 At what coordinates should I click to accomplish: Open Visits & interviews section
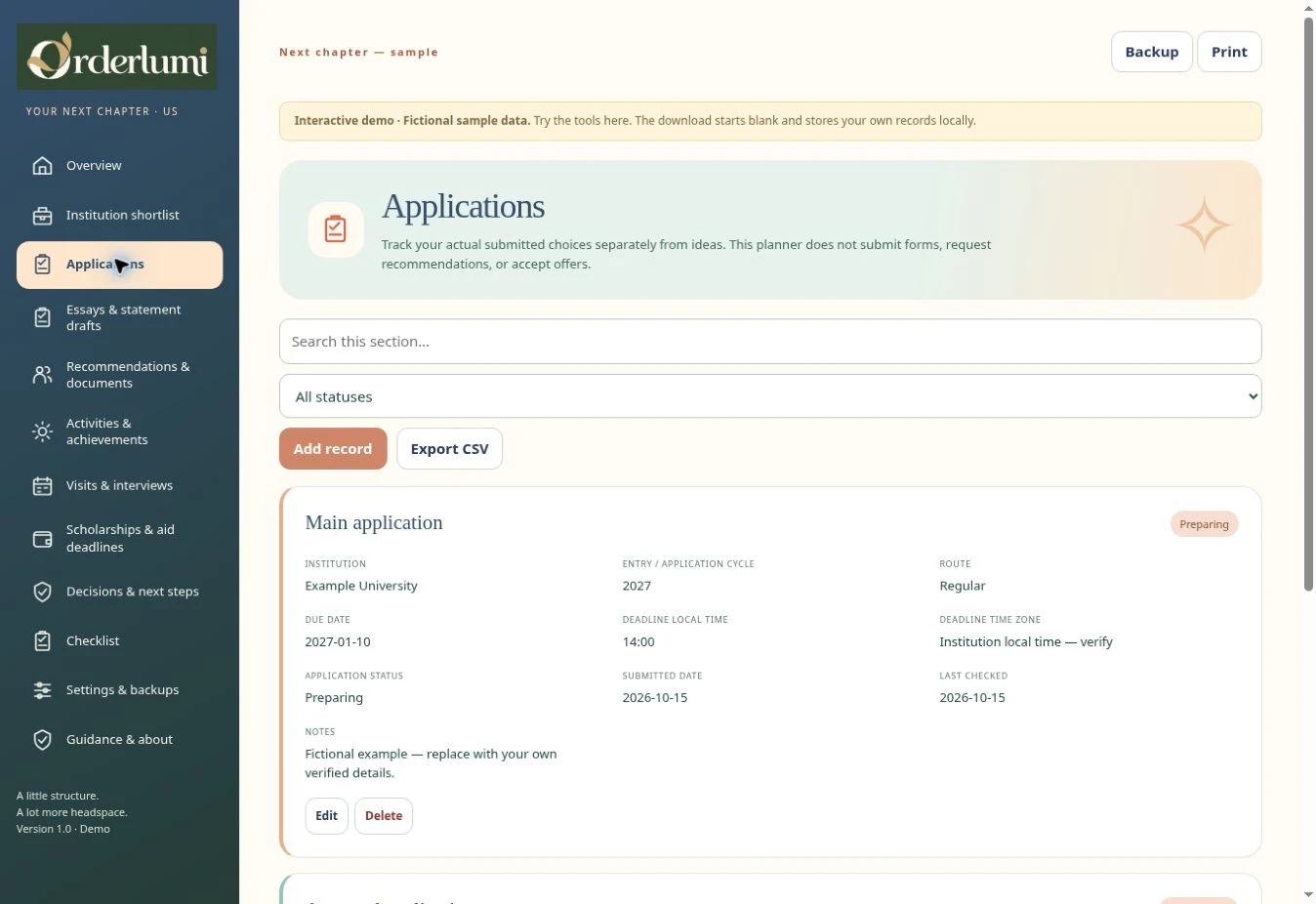coord(119,485)
